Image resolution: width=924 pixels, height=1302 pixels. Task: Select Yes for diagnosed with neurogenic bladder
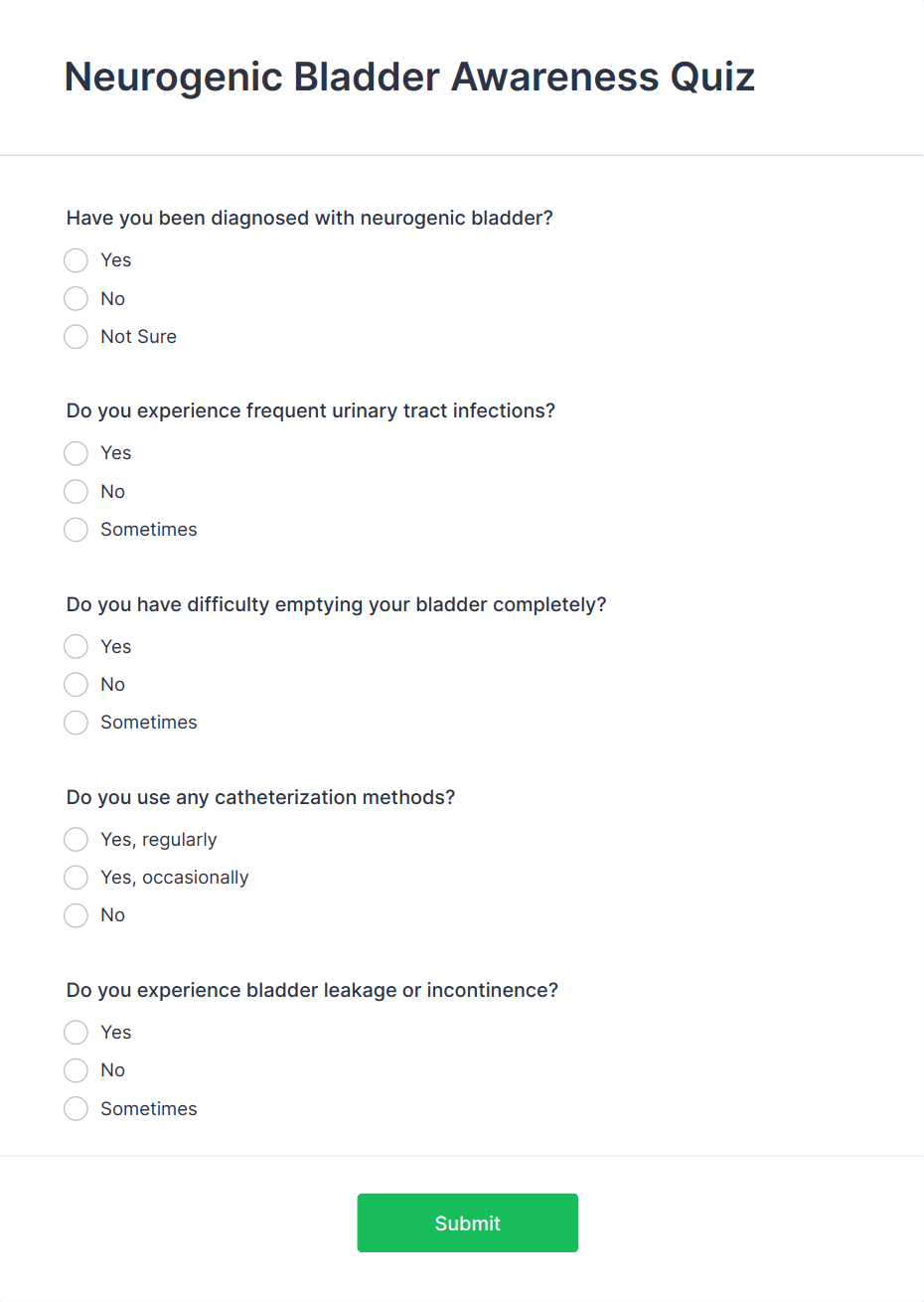pos(77,260)
